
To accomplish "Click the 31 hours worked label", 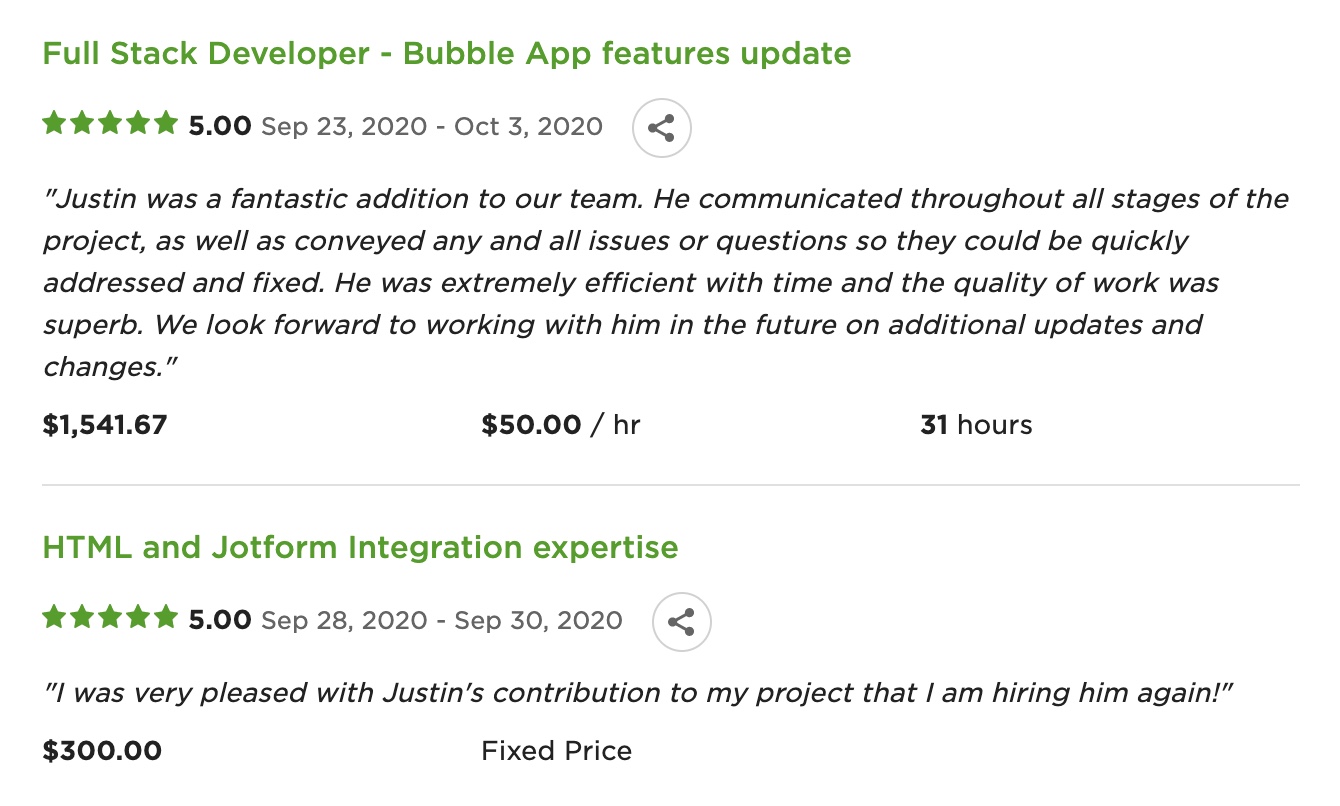I will (975, 425).
